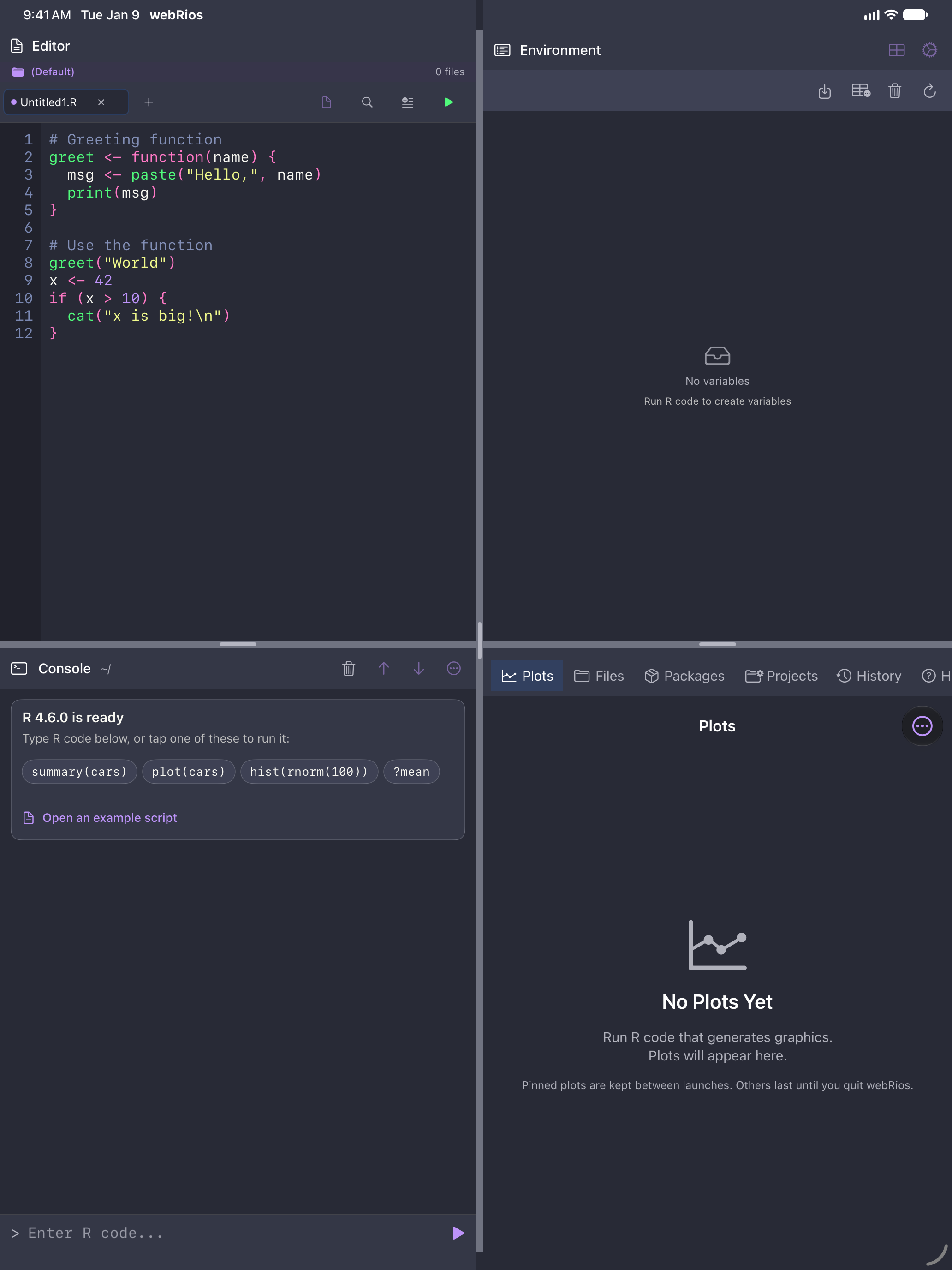Show the previous command with the up arrow
The image size is (952, 1270).
(384, 668)
